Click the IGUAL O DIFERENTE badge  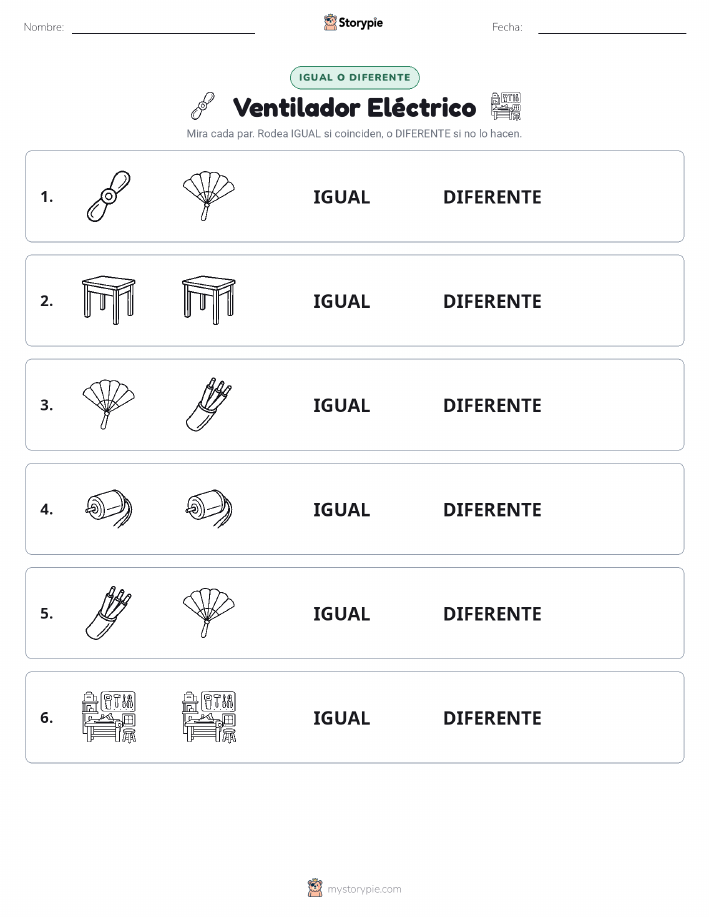(x=354, y=77)
